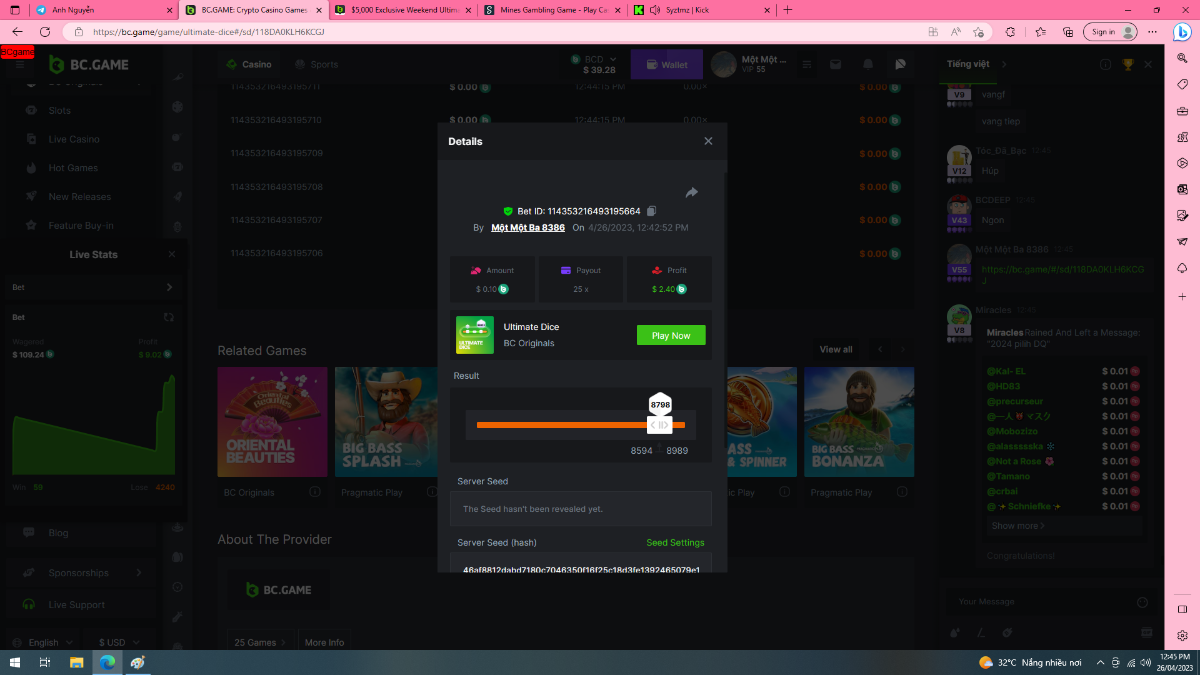Click the Play Now button
Image resolution: width=1200 pixels, height=675 pixels.
671,336
